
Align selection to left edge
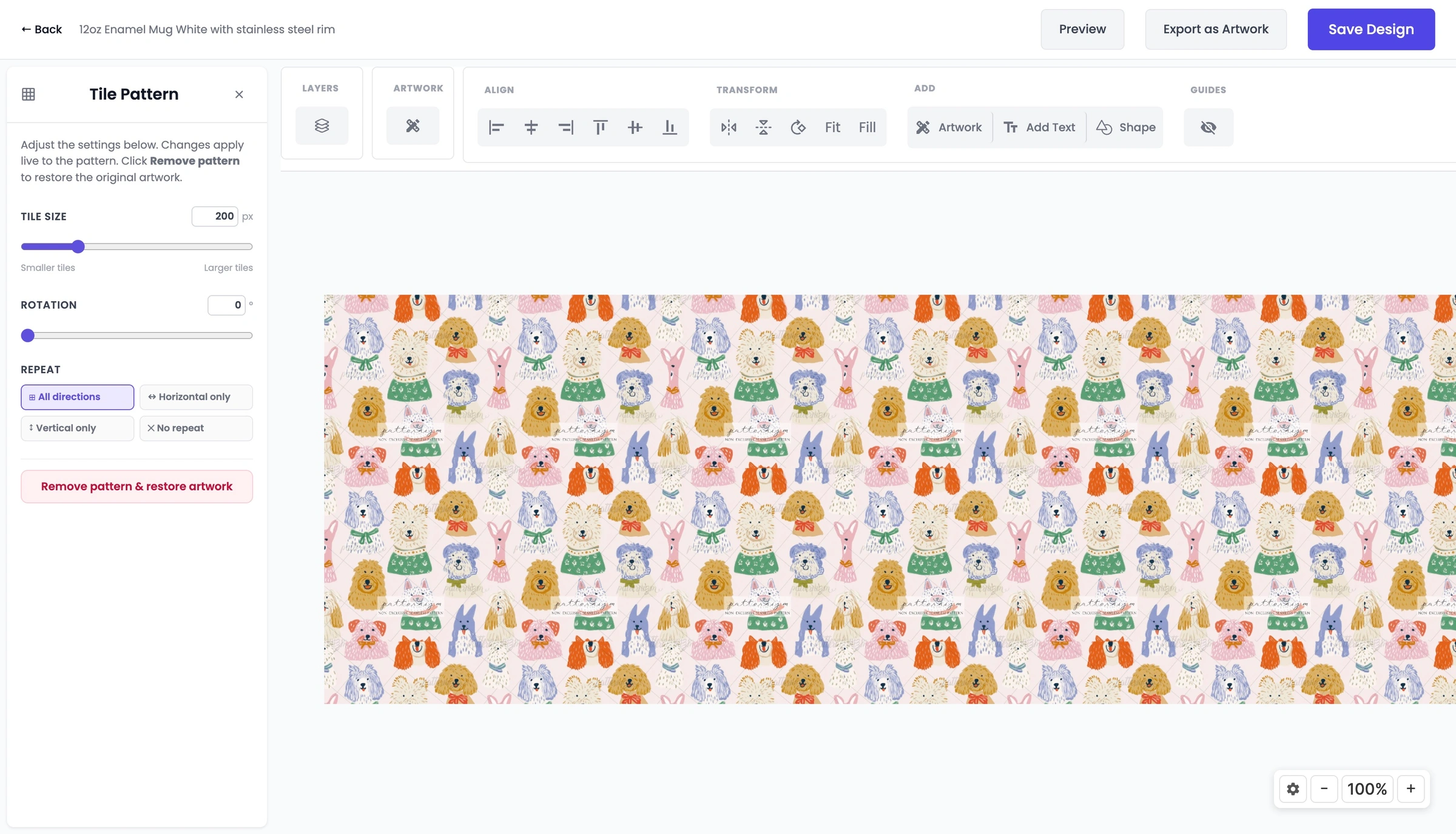tap(496, 127)
